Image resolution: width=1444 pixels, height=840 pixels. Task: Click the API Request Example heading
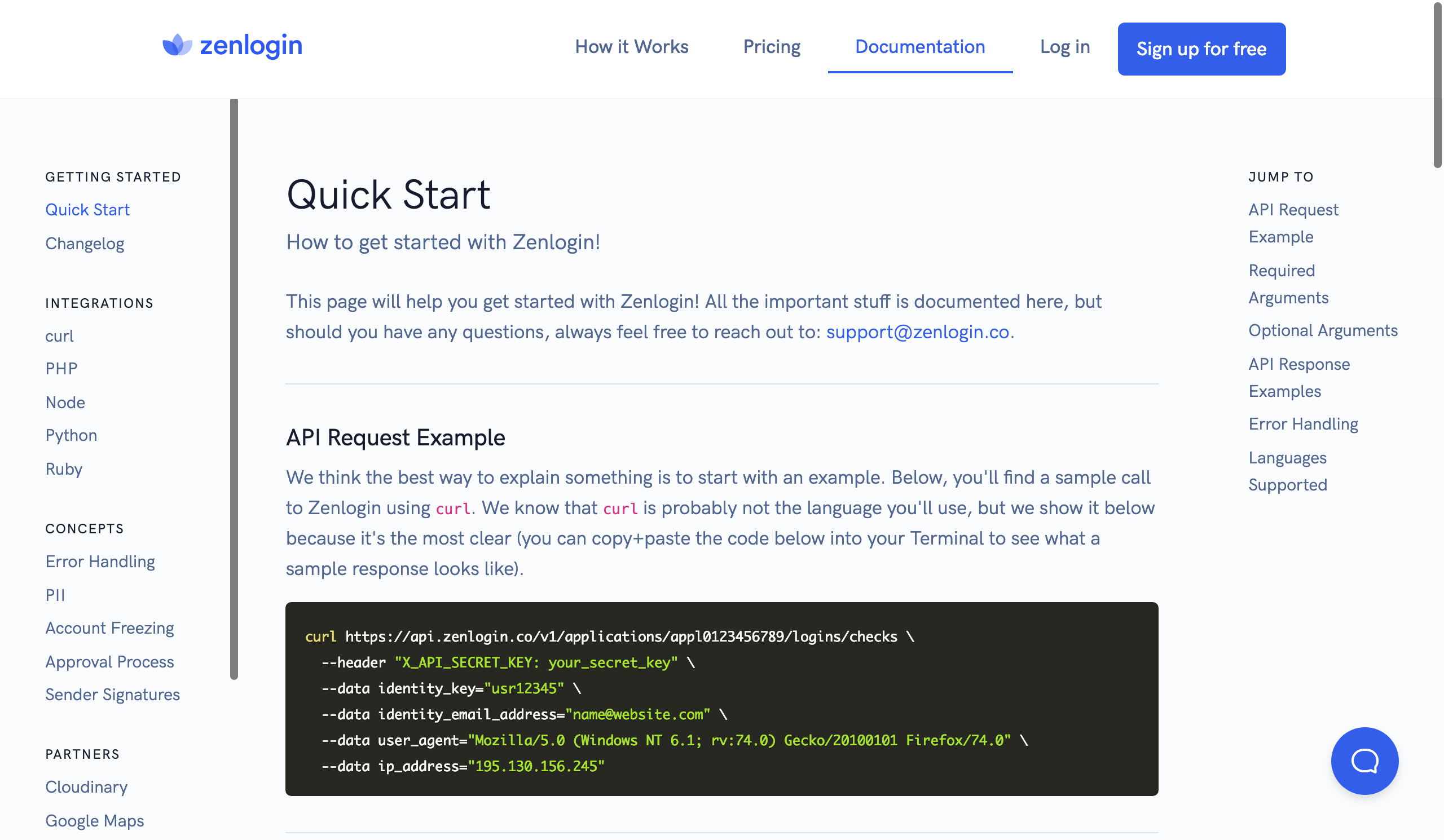click(x=395, y=437)
